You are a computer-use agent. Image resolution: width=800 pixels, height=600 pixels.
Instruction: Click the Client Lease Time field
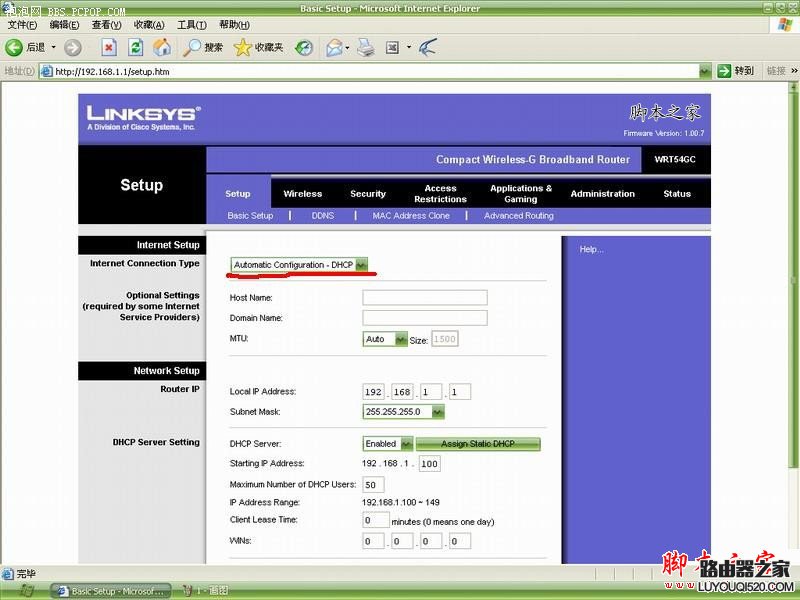376,520
